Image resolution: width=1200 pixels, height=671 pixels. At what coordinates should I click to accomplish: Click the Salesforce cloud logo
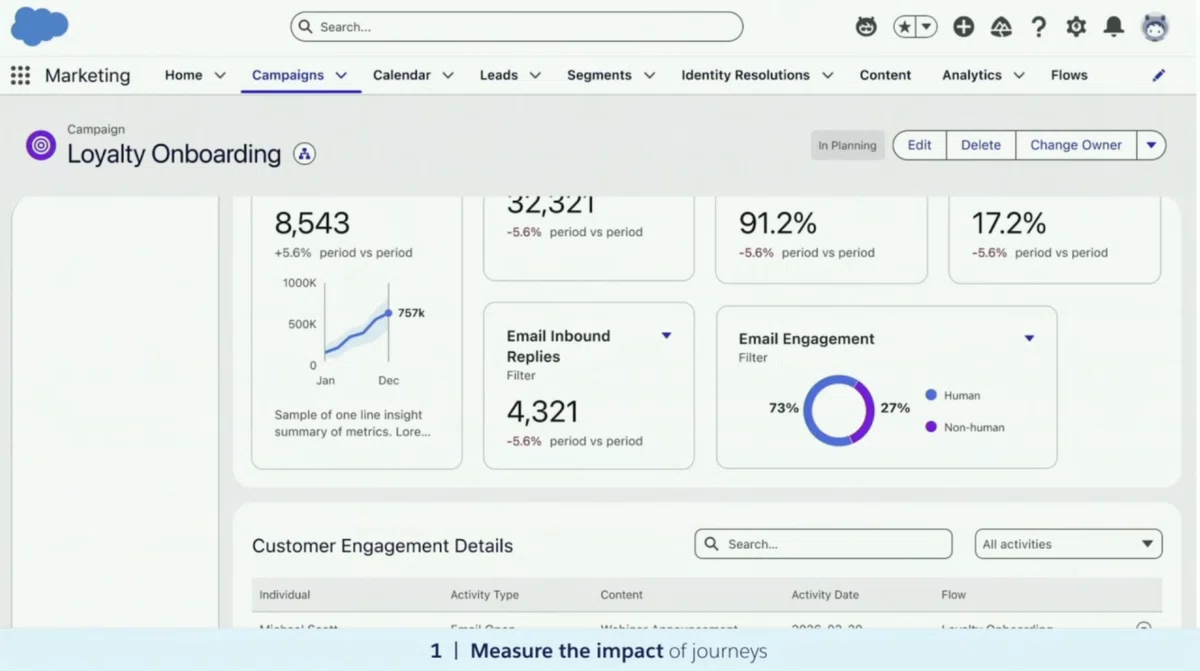39,25
